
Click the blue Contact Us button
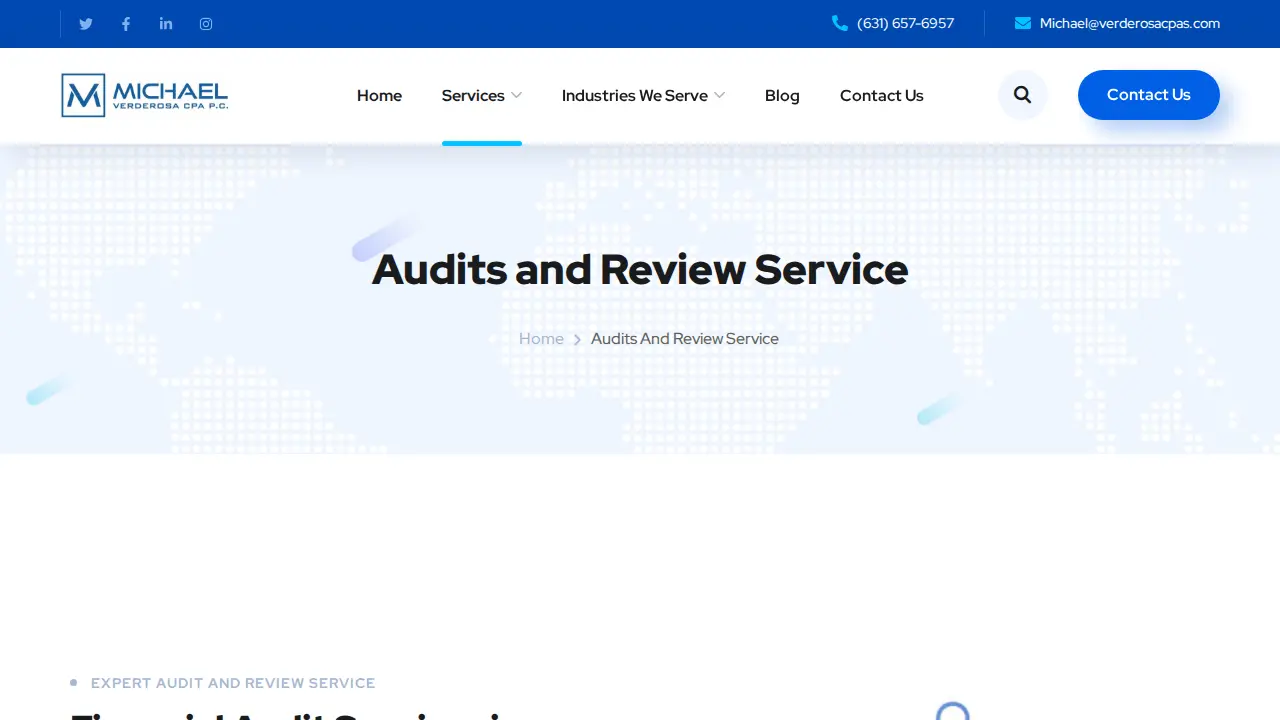(x=1149, y=95)
